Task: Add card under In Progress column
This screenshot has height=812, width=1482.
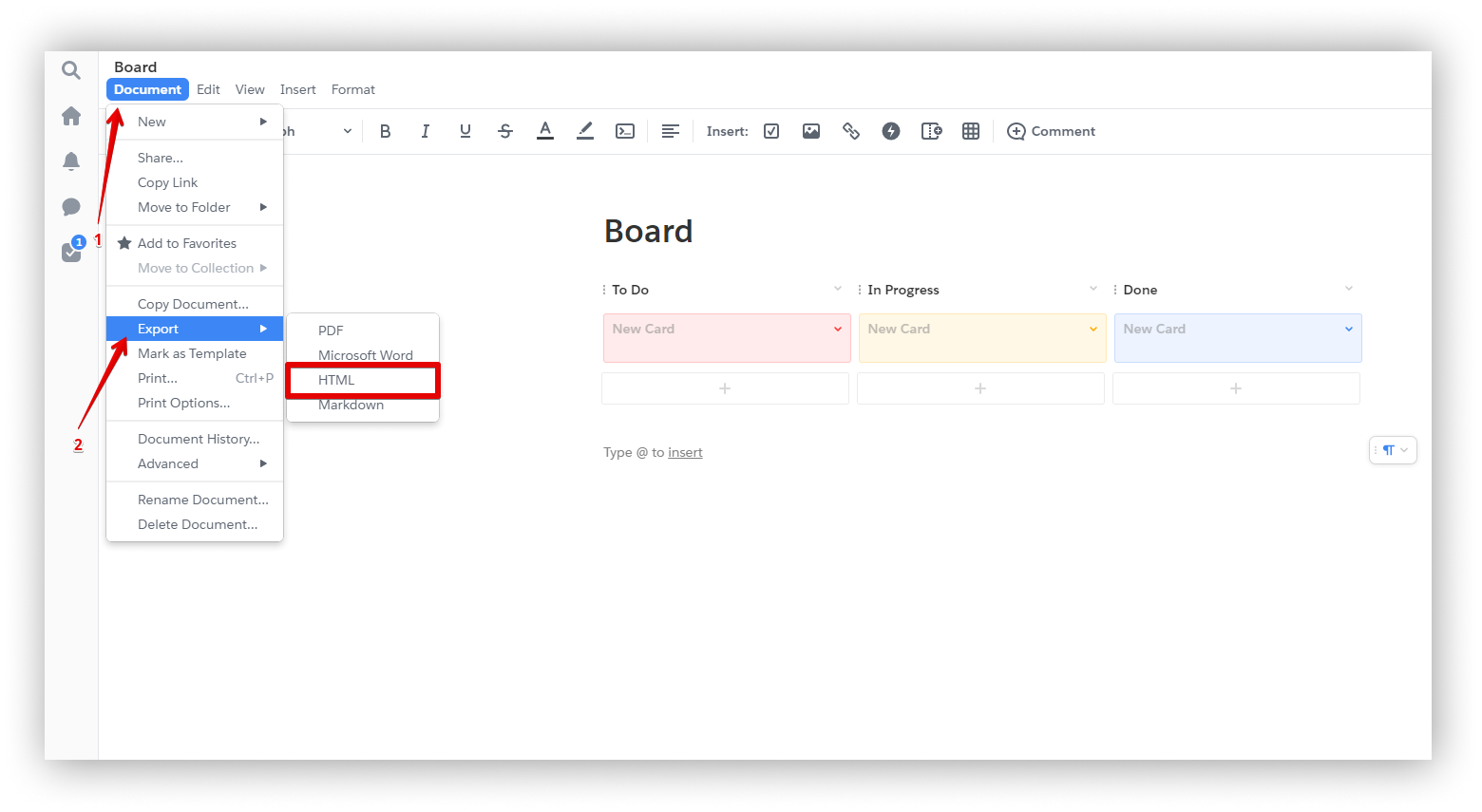Action: [x=980, y=388]
